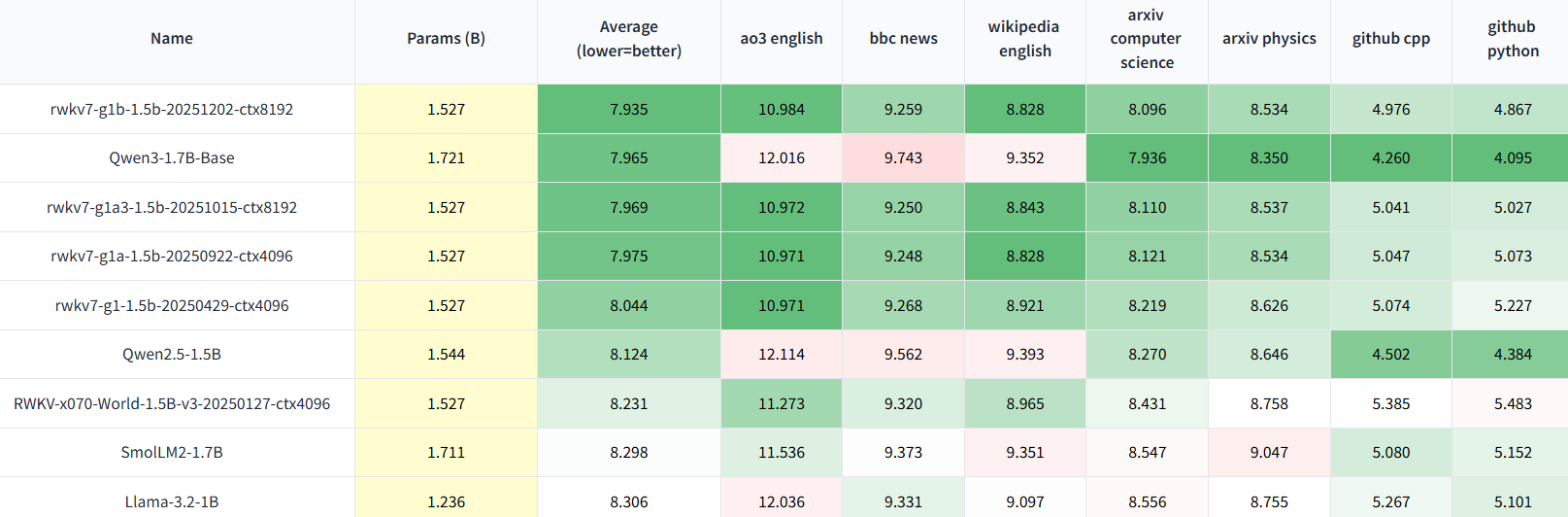The width and height of the screenshot is (1568, 517).
Task: Click the Name column header
Action: click(172, 39)
